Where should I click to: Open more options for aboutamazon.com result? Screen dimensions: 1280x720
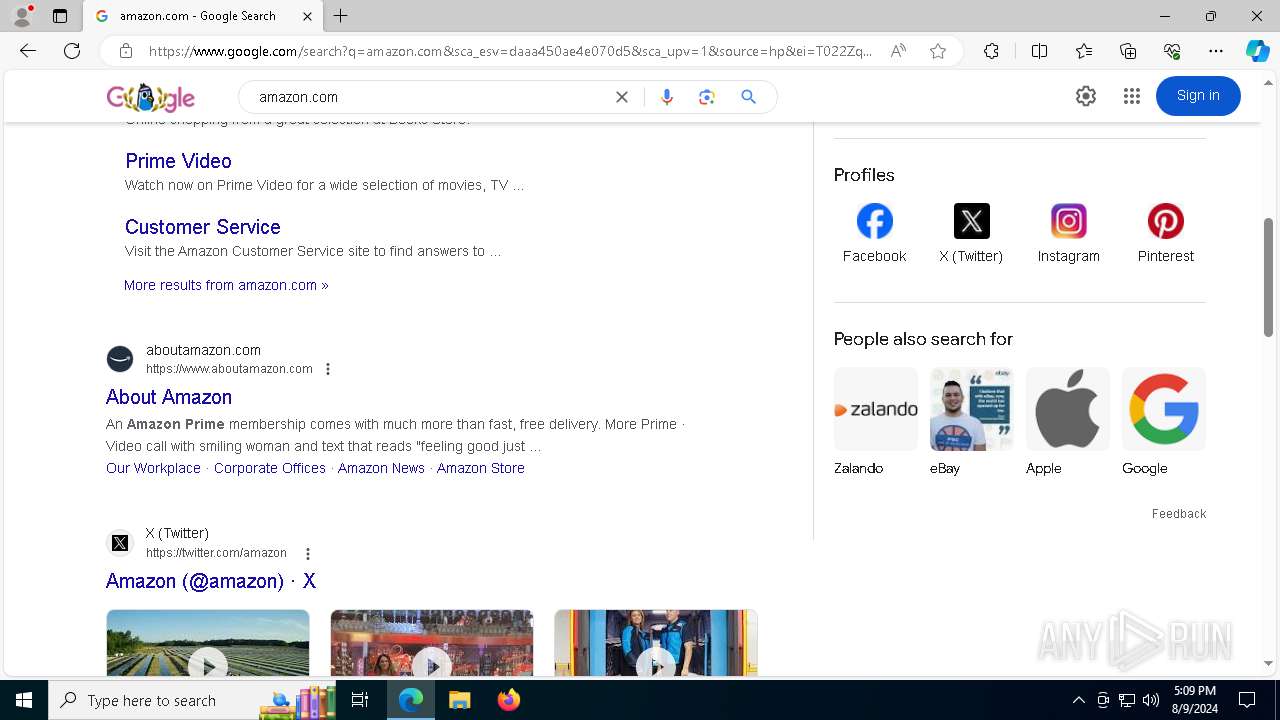click(328, 369)
